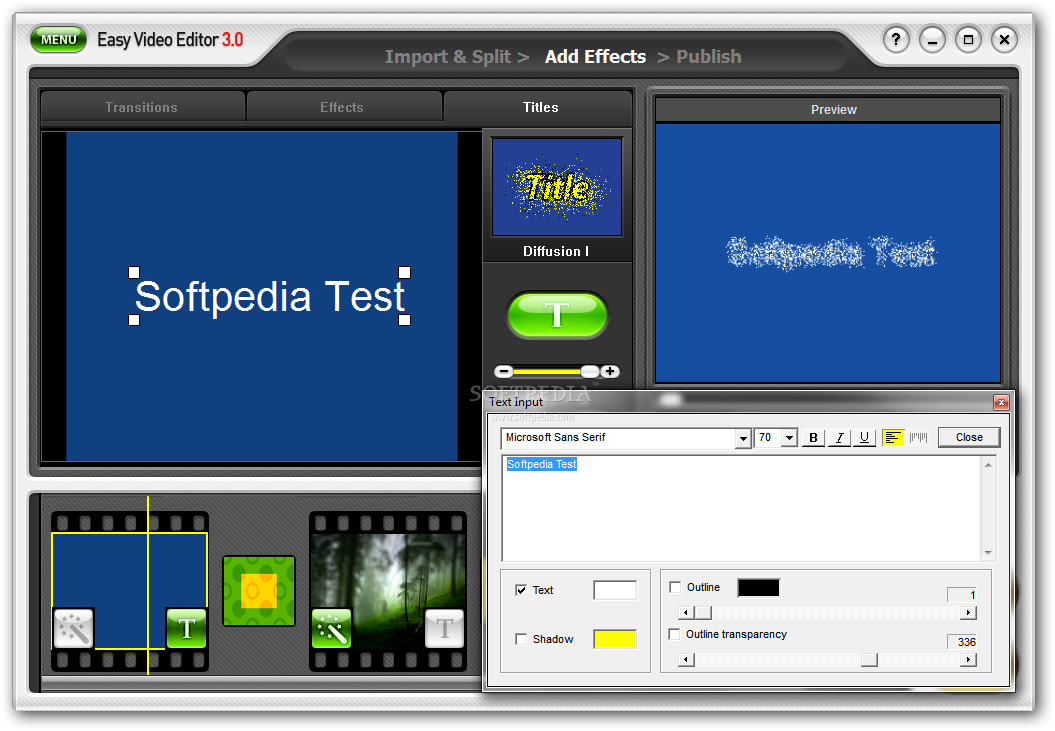Minimize the Easy Video Editor window
This screenshot has height=731, width=1055.
[x=933, y=40]
